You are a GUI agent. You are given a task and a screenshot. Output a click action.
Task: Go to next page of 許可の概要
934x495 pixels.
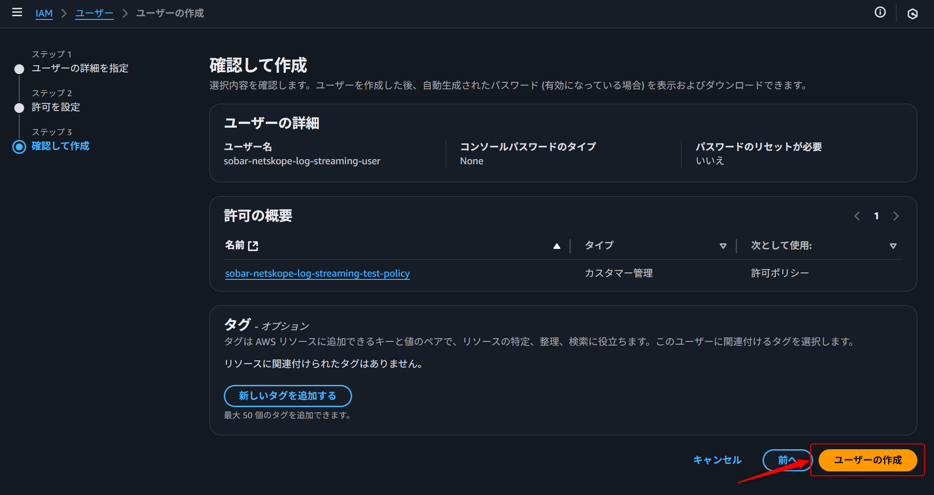pos(895,216)
